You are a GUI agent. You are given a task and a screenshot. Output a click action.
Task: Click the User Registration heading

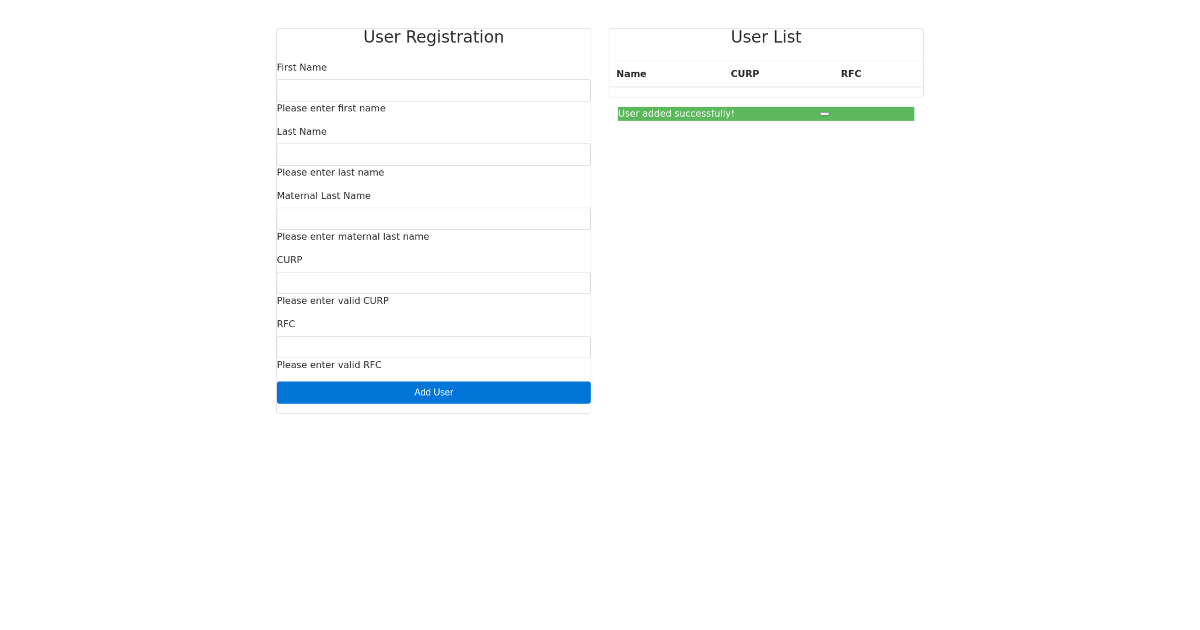(x=433, y=37)
